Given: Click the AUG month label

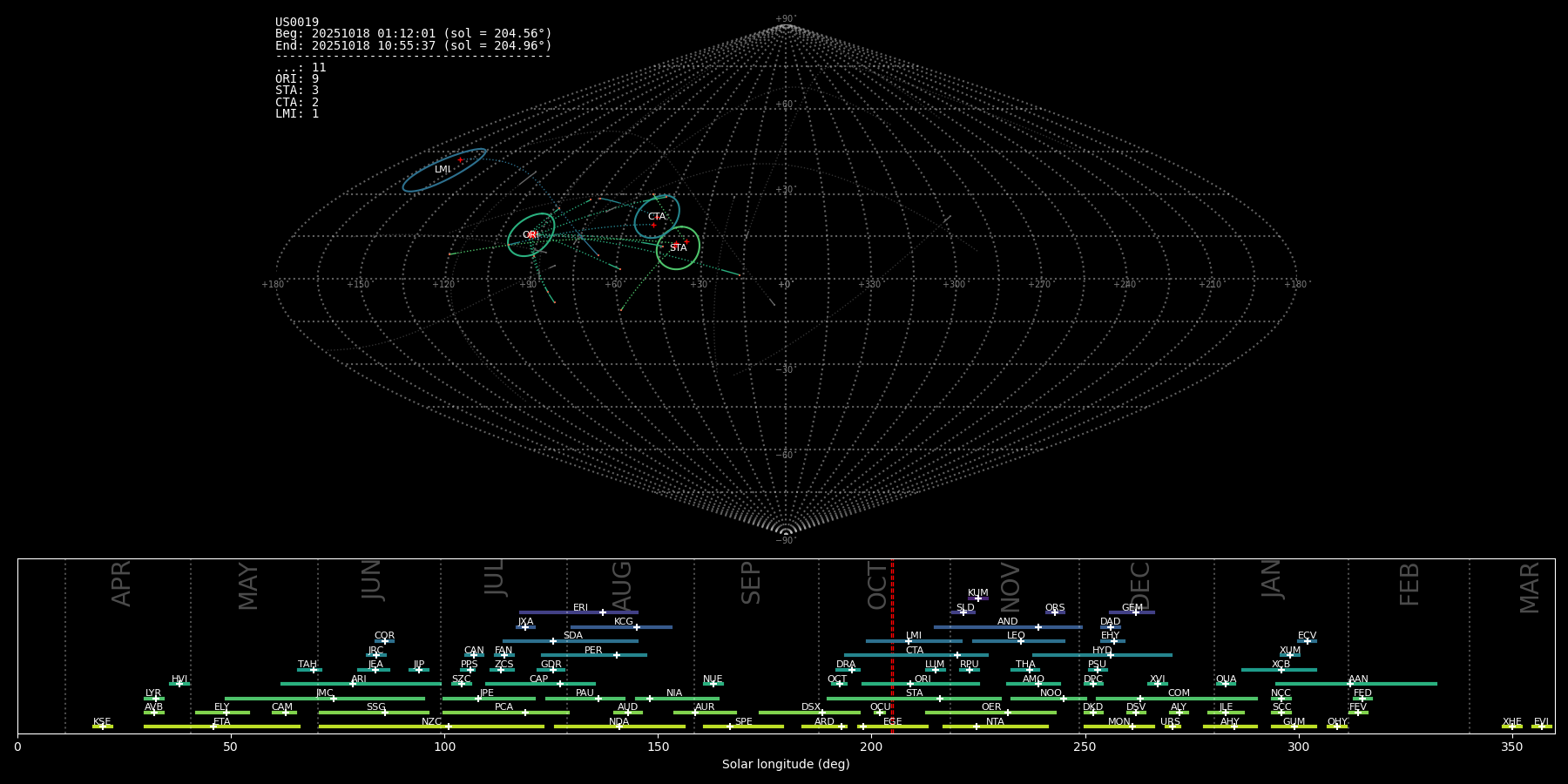Looking at the screenshot, I should [x=622, y=585].
